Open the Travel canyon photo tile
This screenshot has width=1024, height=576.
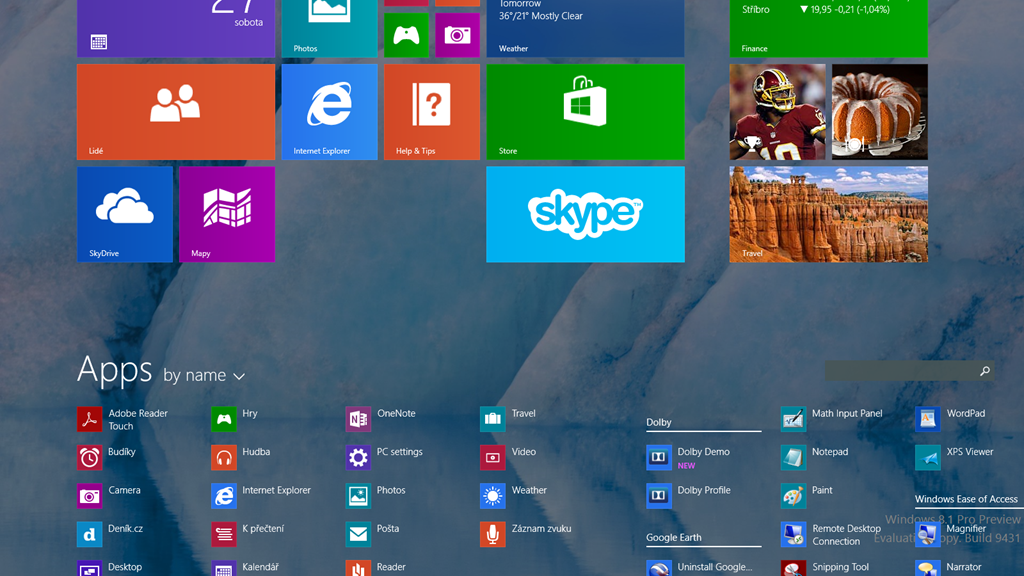pyautogui.click(x=828, y=214)
